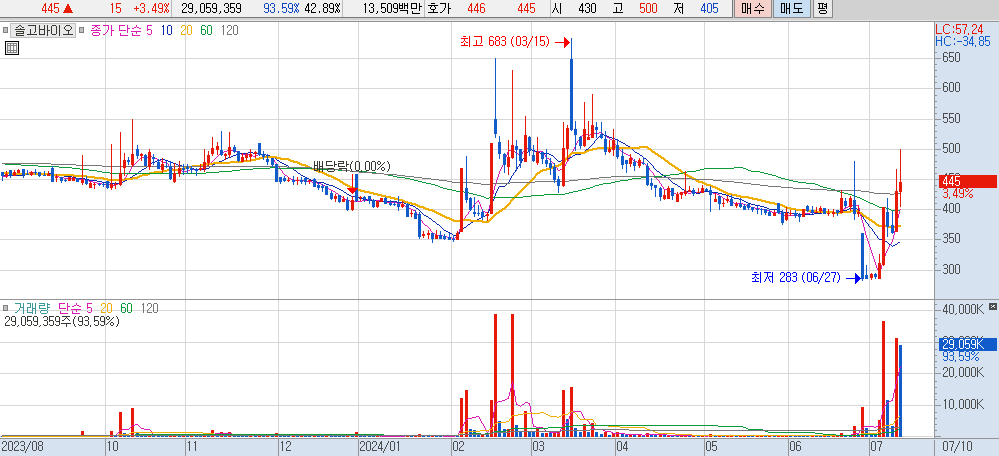999x456 pixels.
Task: Select the blue 10-day moving average legend
Action: [167, 30]
